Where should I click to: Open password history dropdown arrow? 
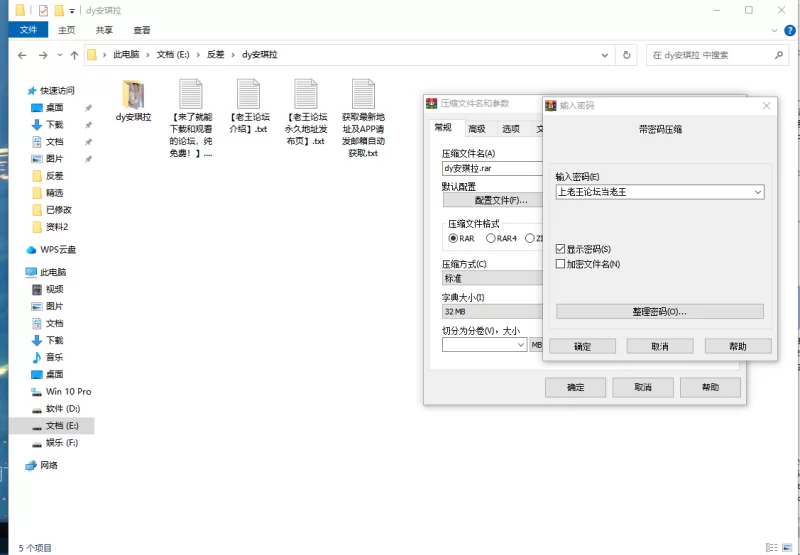point(758,192)
